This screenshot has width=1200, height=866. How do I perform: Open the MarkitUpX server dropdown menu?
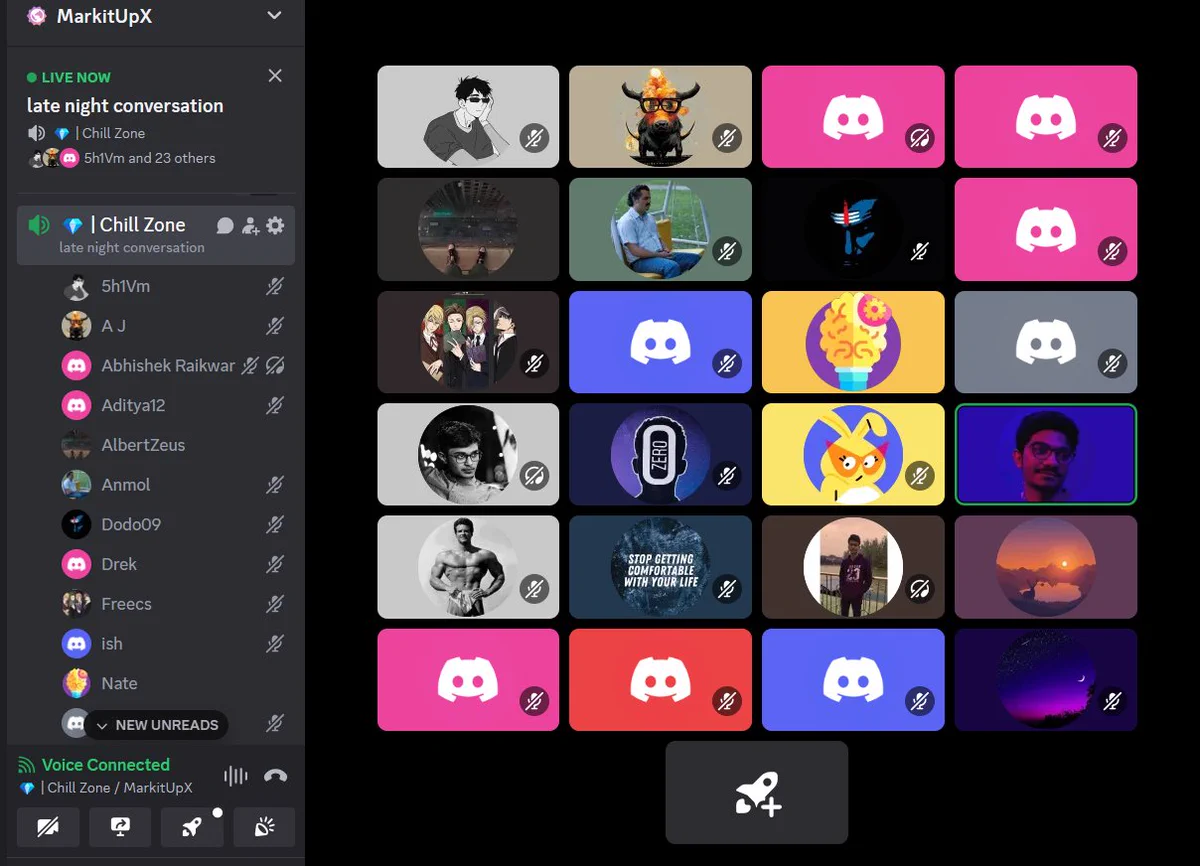click(275, 16)
